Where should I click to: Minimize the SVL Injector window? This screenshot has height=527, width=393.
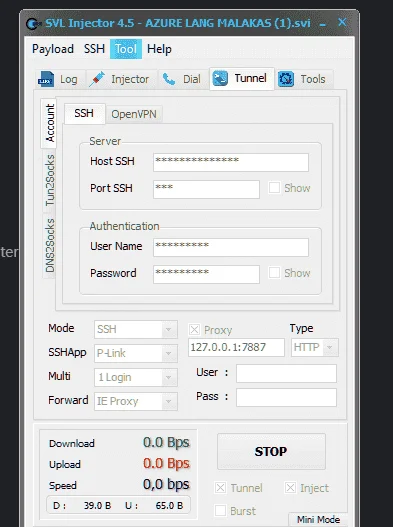click(322, 24)
